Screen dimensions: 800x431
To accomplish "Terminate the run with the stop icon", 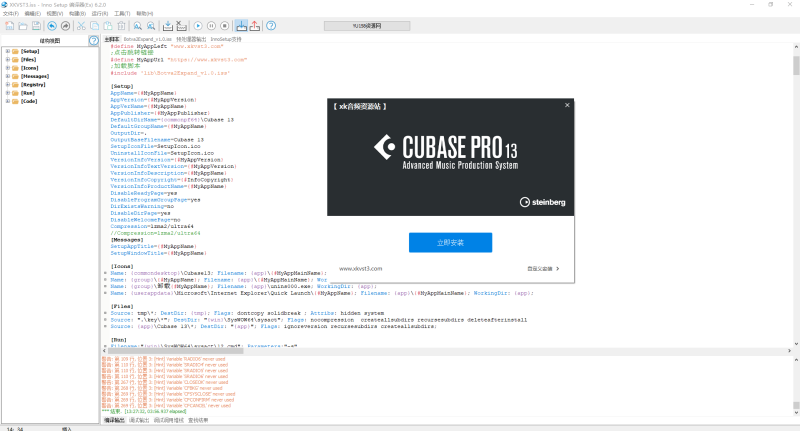I will tap(224, 26).
